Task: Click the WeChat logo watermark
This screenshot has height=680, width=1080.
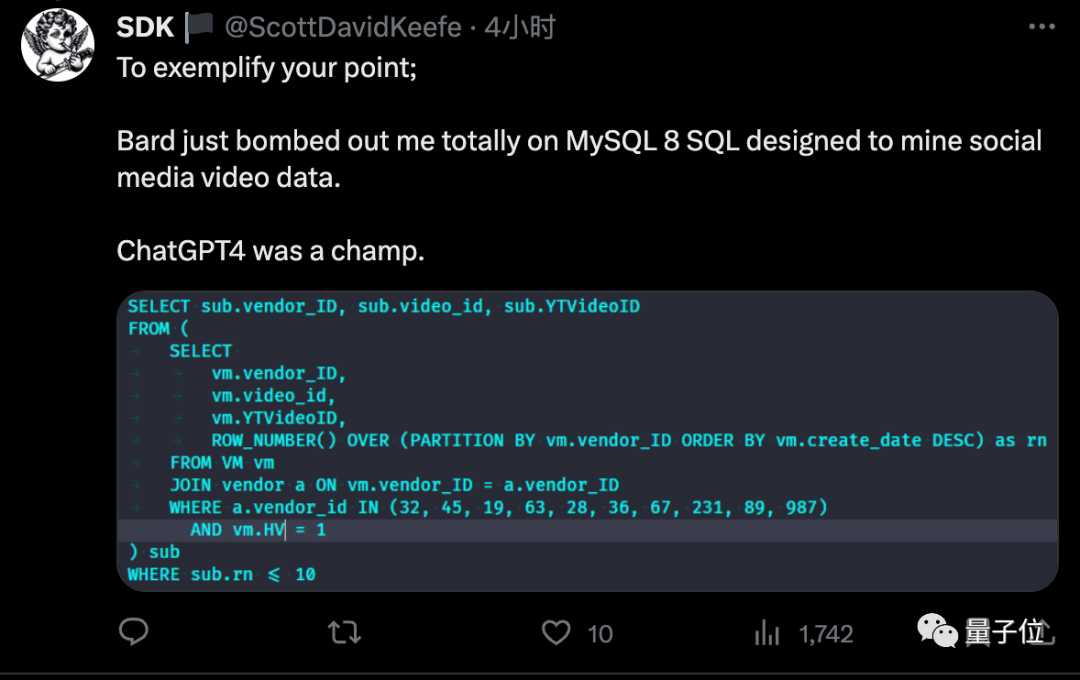Action: (x=938, y=630)
